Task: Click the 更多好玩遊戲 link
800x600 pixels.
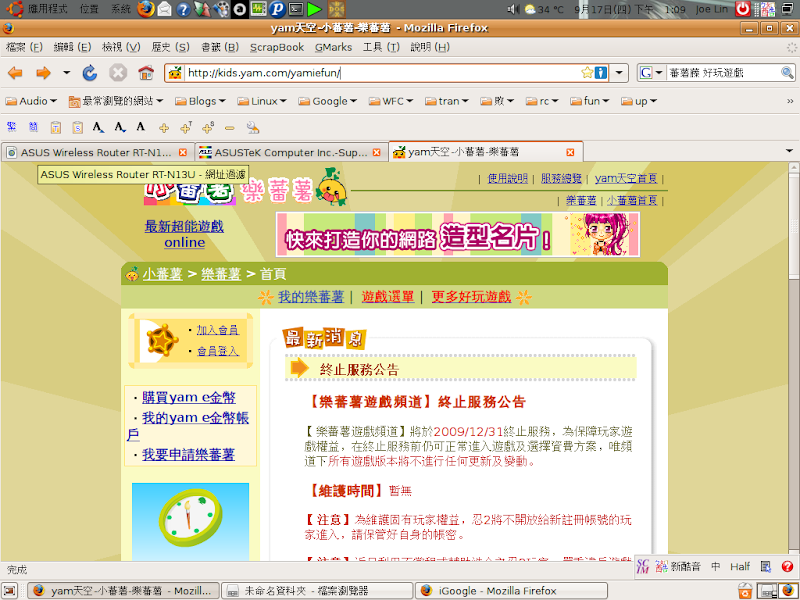Action: tap(471, 296)
